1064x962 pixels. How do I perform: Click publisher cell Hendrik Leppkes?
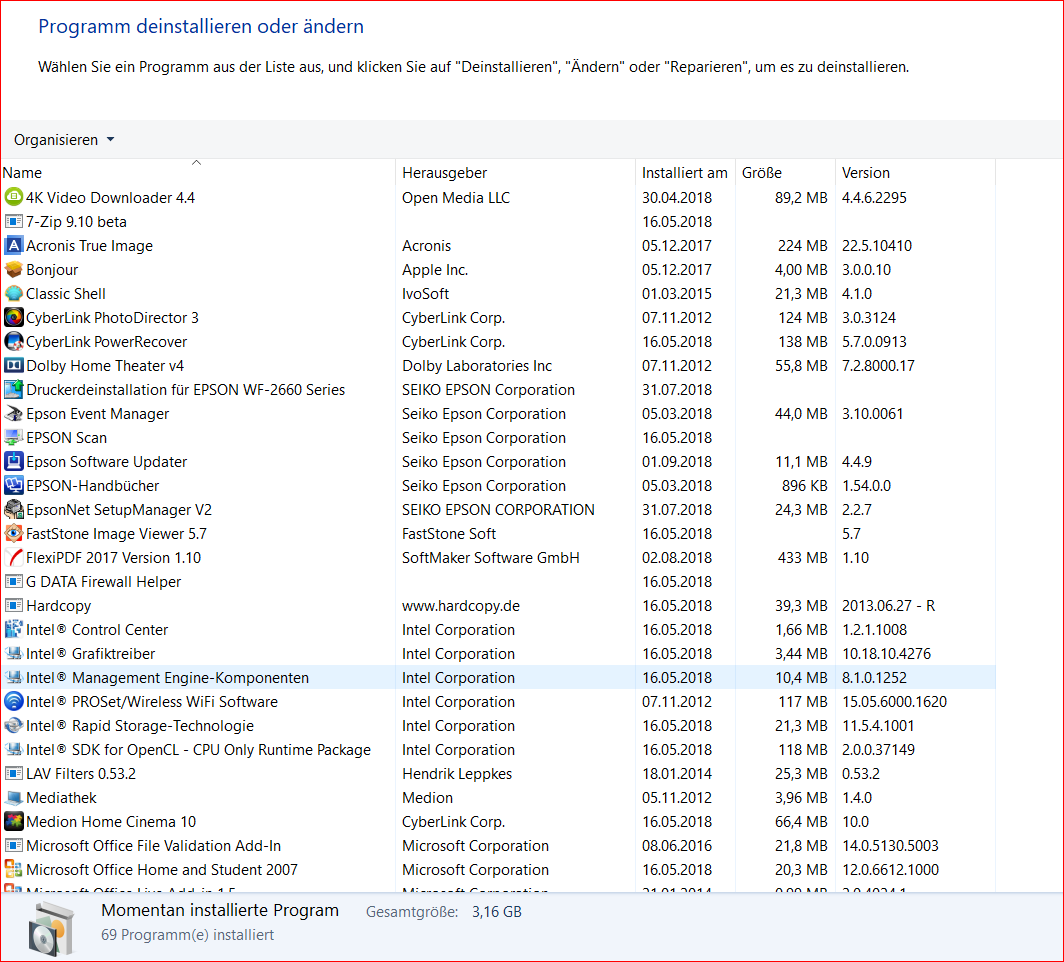click(457, 774)
